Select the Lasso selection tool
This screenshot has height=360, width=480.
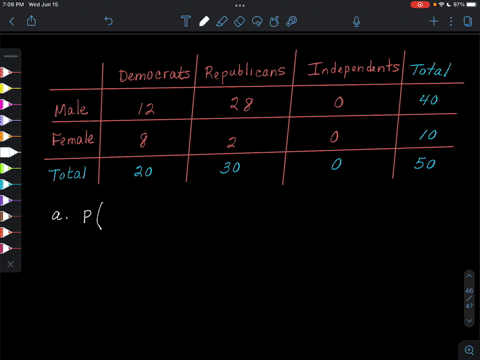point(257,22)
